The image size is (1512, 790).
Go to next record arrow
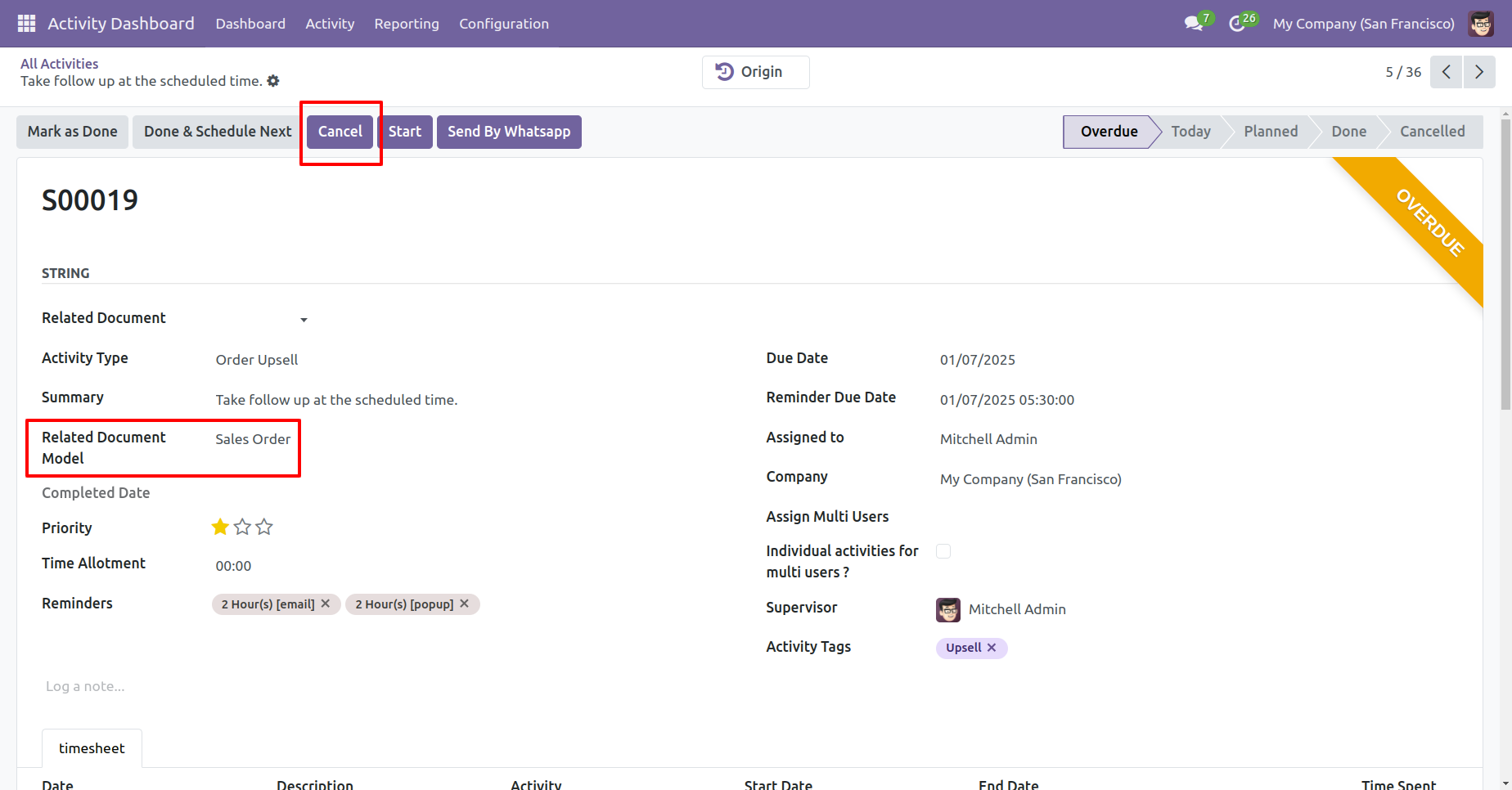click(x=1479, y=72)
